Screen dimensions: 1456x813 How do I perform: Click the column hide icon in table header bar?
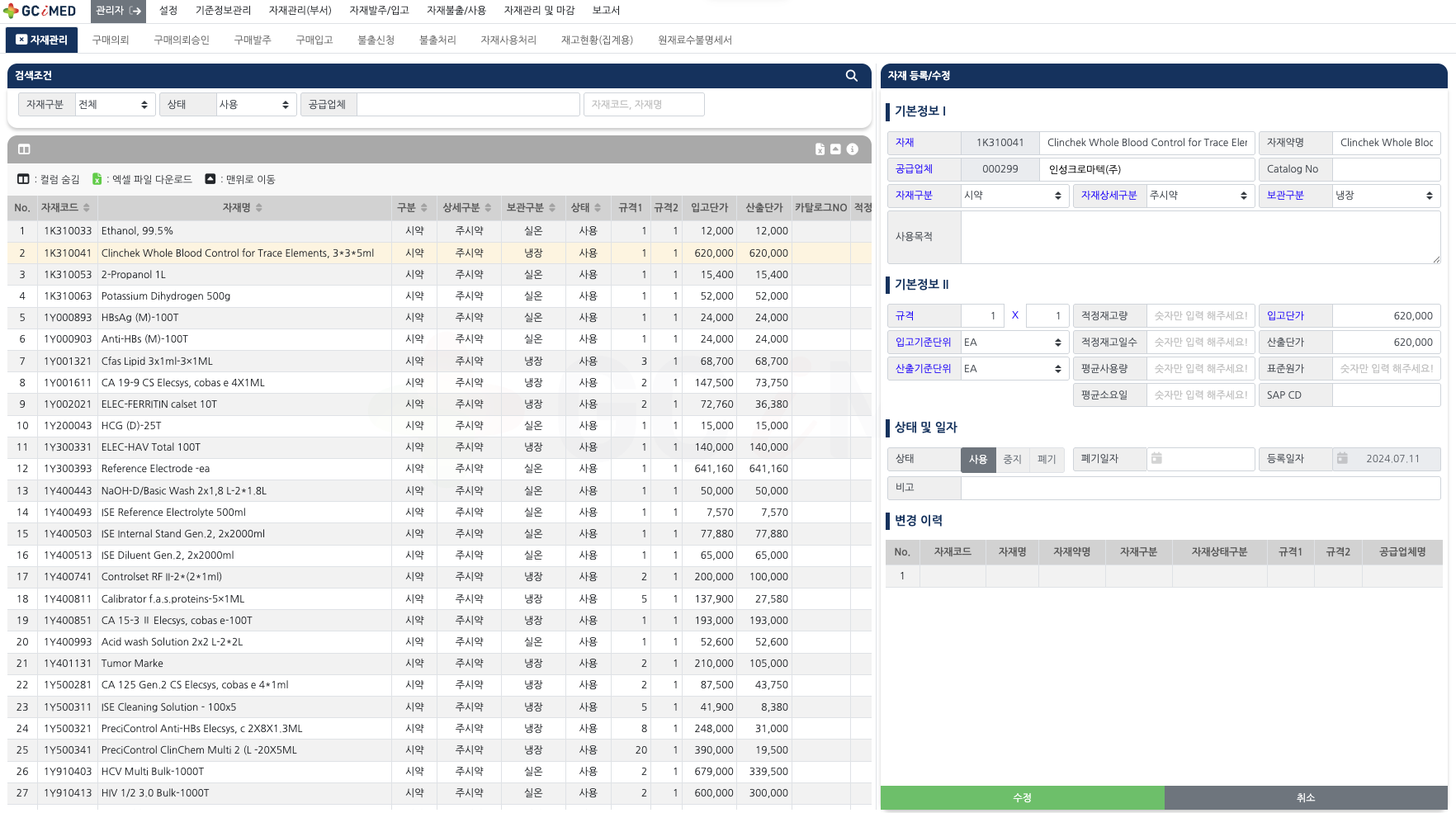[24, 149]
